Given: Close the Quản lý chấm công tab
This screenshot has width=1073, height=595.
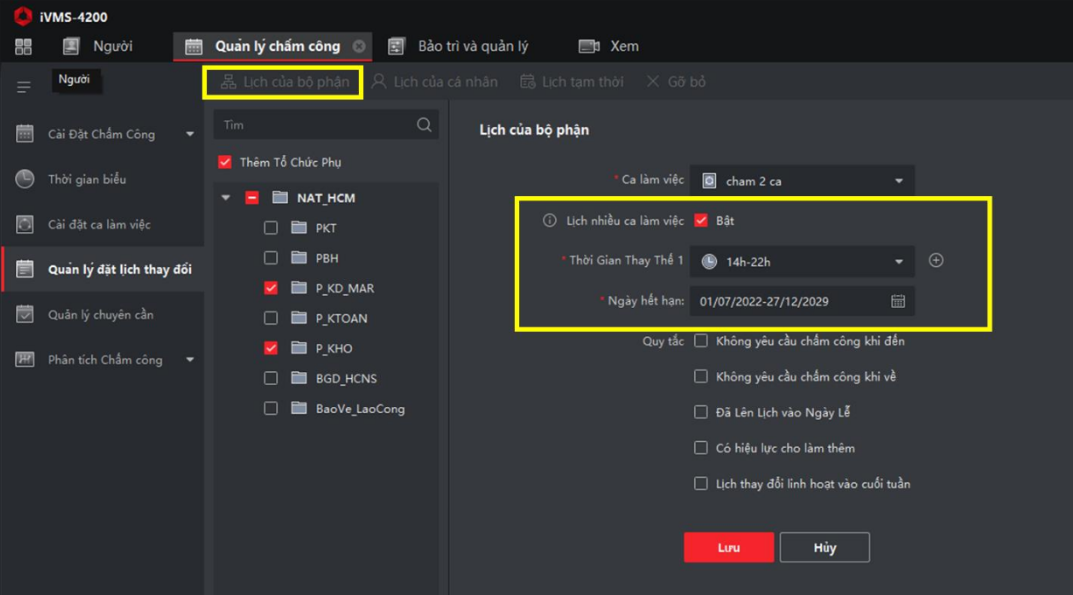Looking at the screenshot, I should tap(359, 46).
